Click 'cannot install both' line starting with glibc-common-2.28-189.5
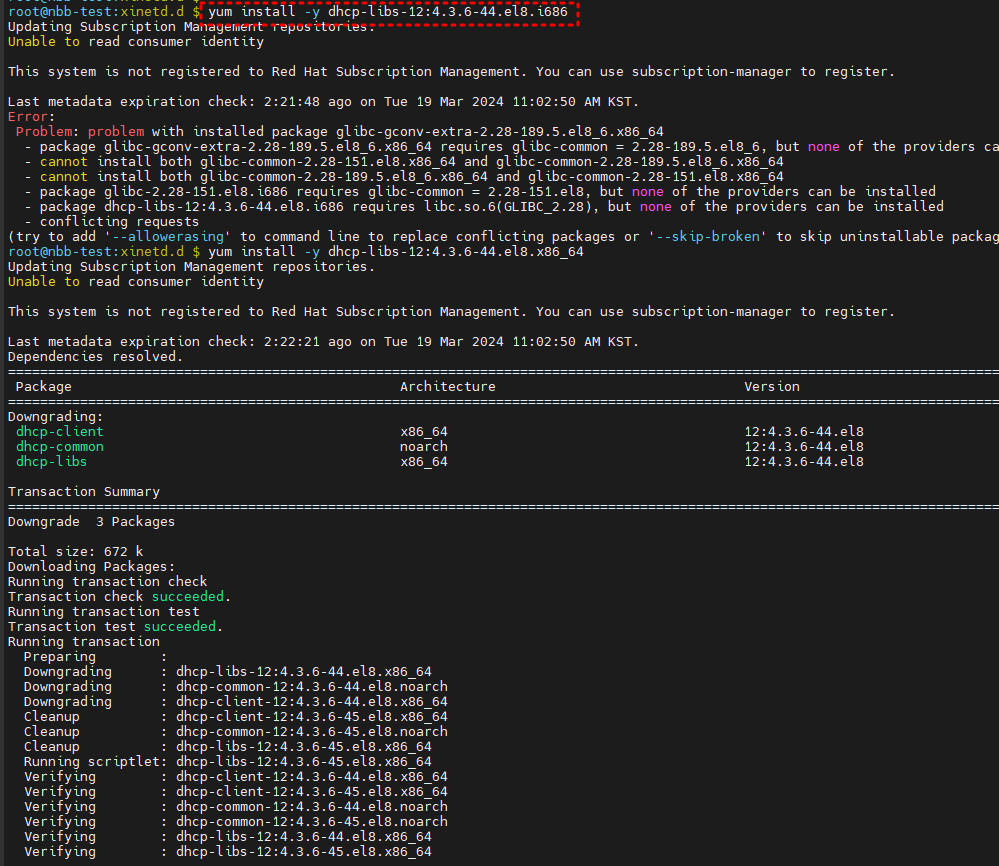The image size is (999, 866). [404, 177]
